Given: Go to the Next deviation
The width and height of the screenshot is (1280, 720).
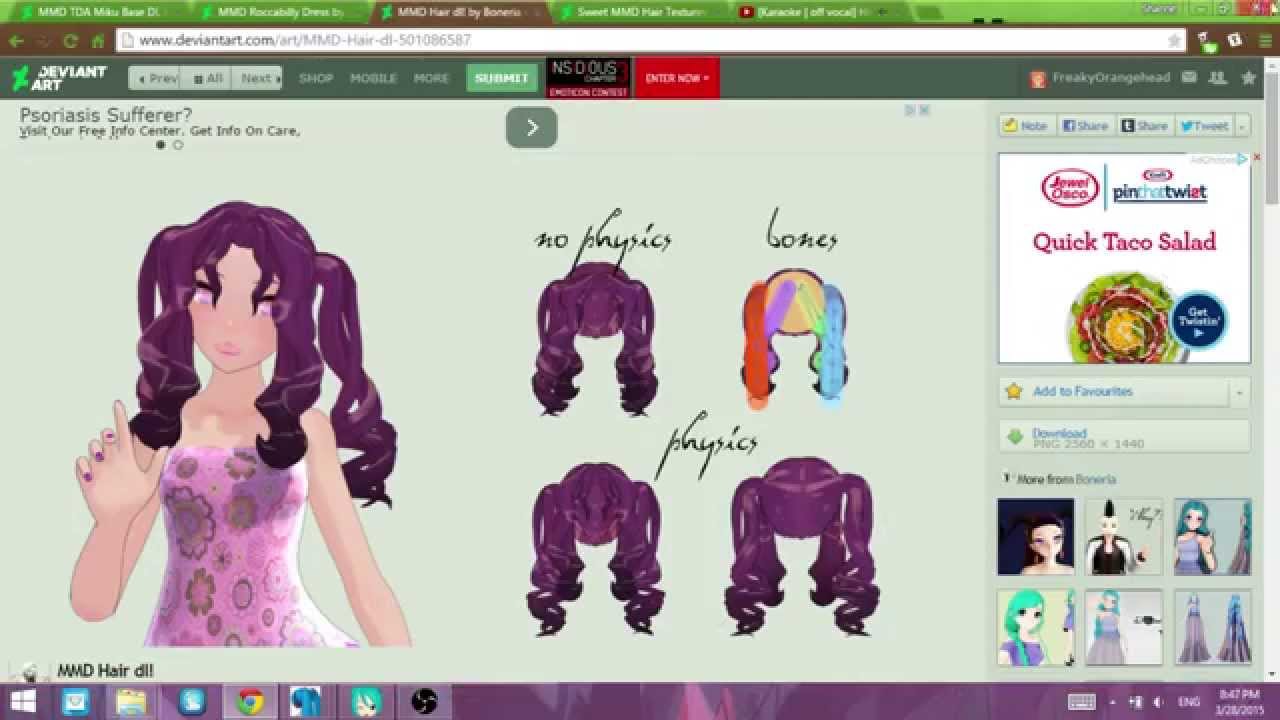Looking at the screenshot, I should [x=258, y=78].
